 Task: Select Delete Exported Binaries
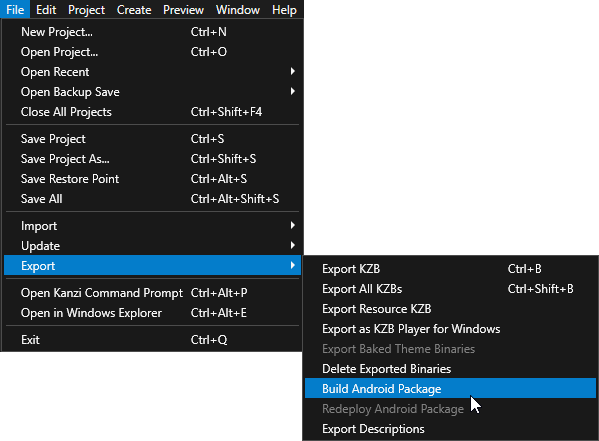click(450, 368)
